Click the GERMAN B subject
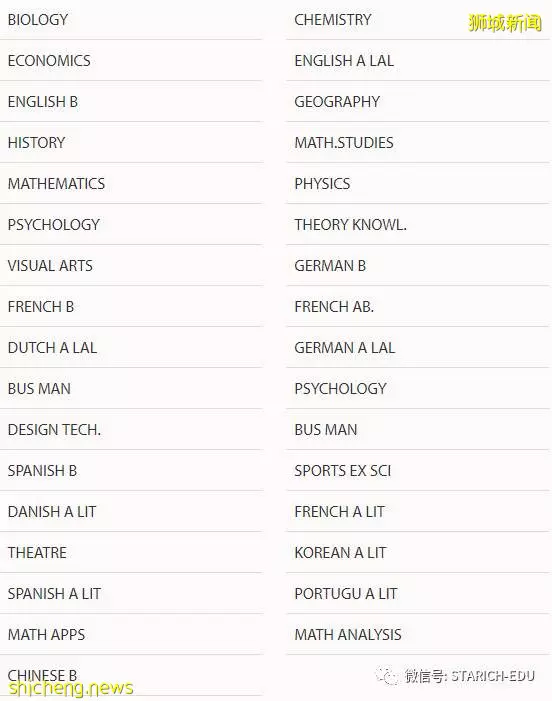Image resolution: width=552 pixels, height=701 pixels. [417, 266]
